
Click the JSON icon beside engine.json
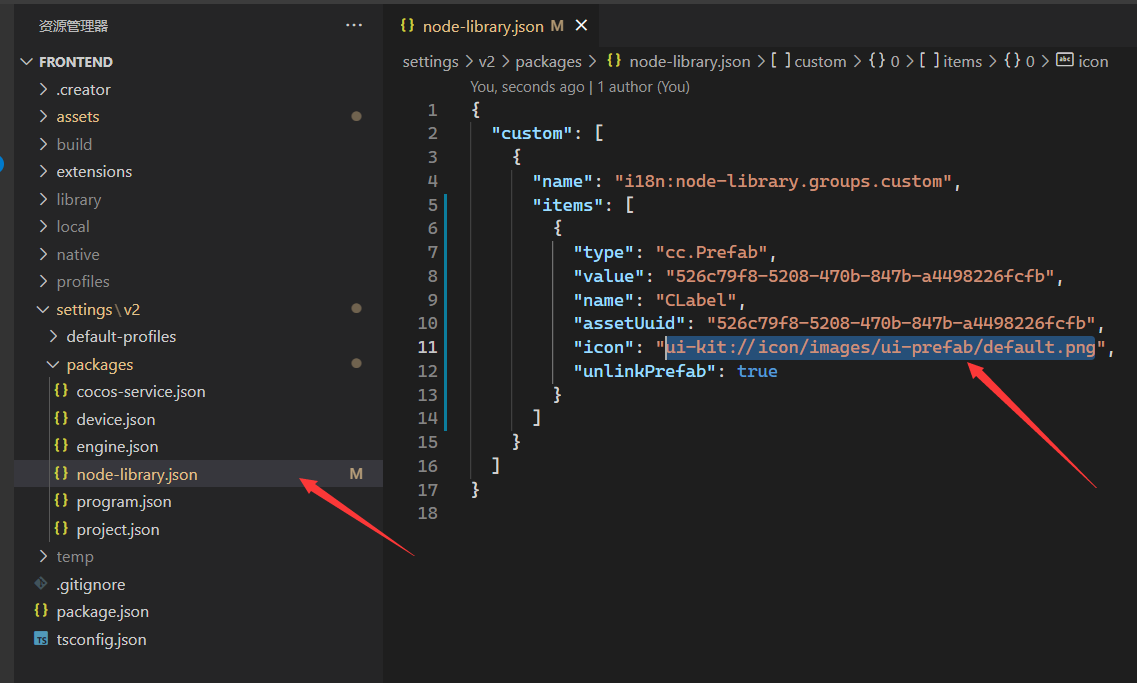[61, 446]
